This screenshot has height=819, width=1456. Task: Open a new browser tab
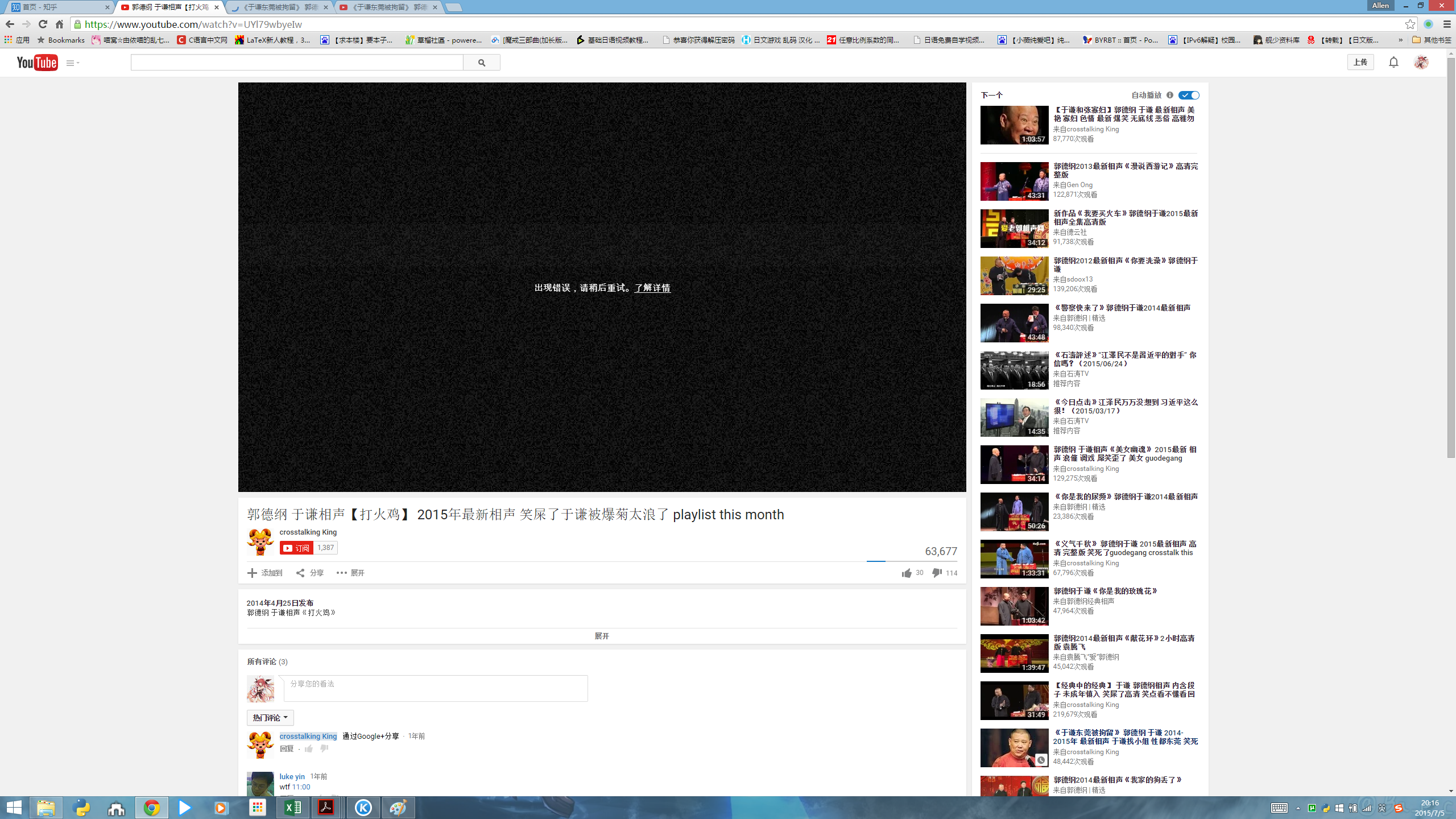(453, 7)
